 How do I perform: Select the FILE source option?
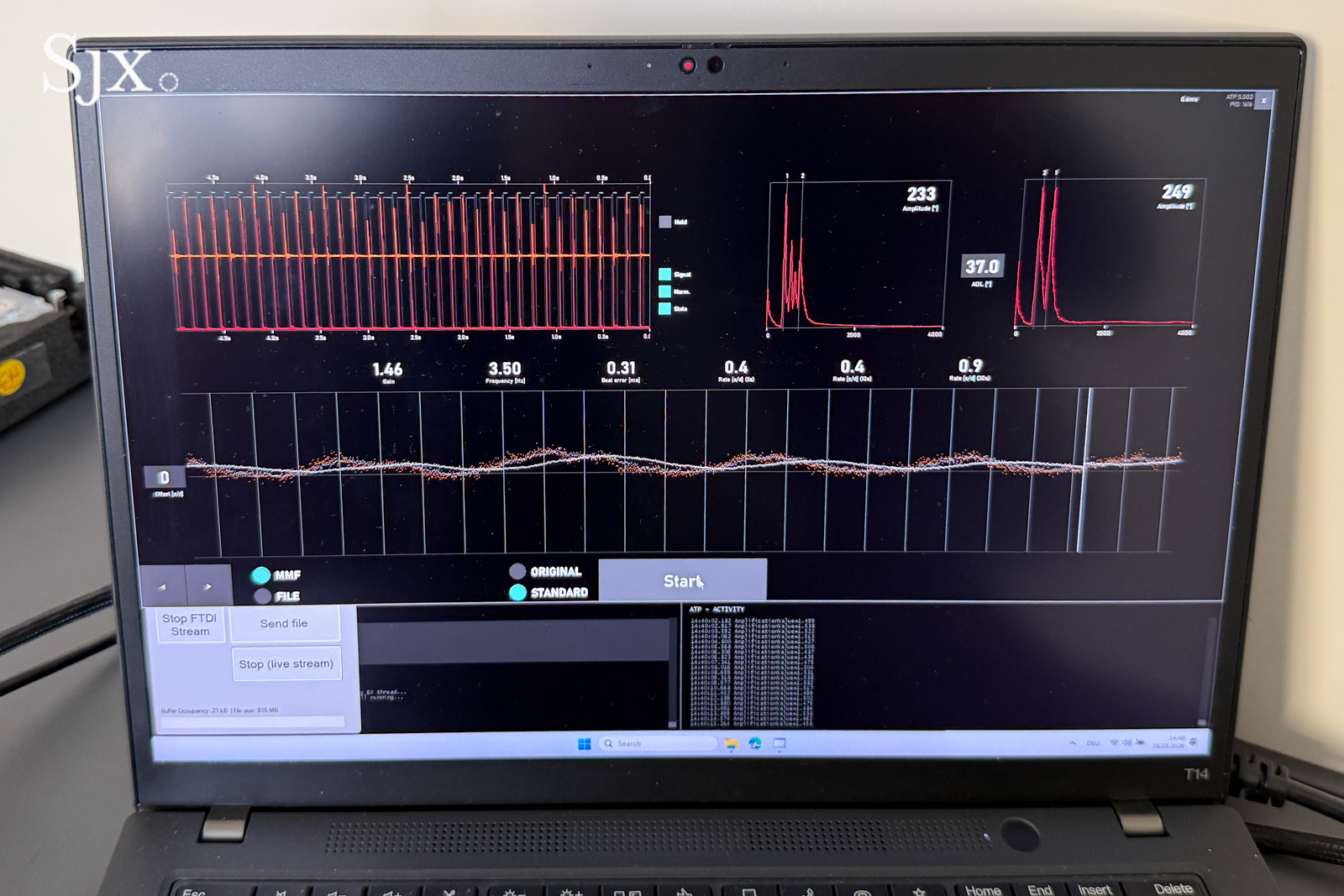263,595
